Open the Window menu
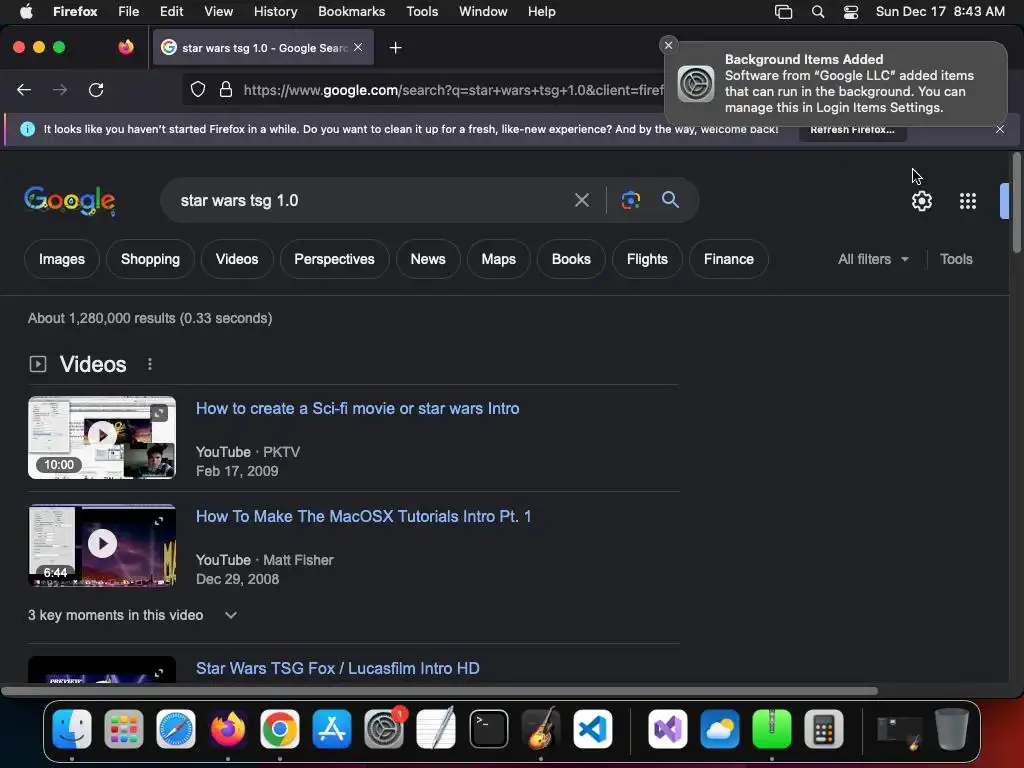 pyautogui.click(x=483, y=11)
